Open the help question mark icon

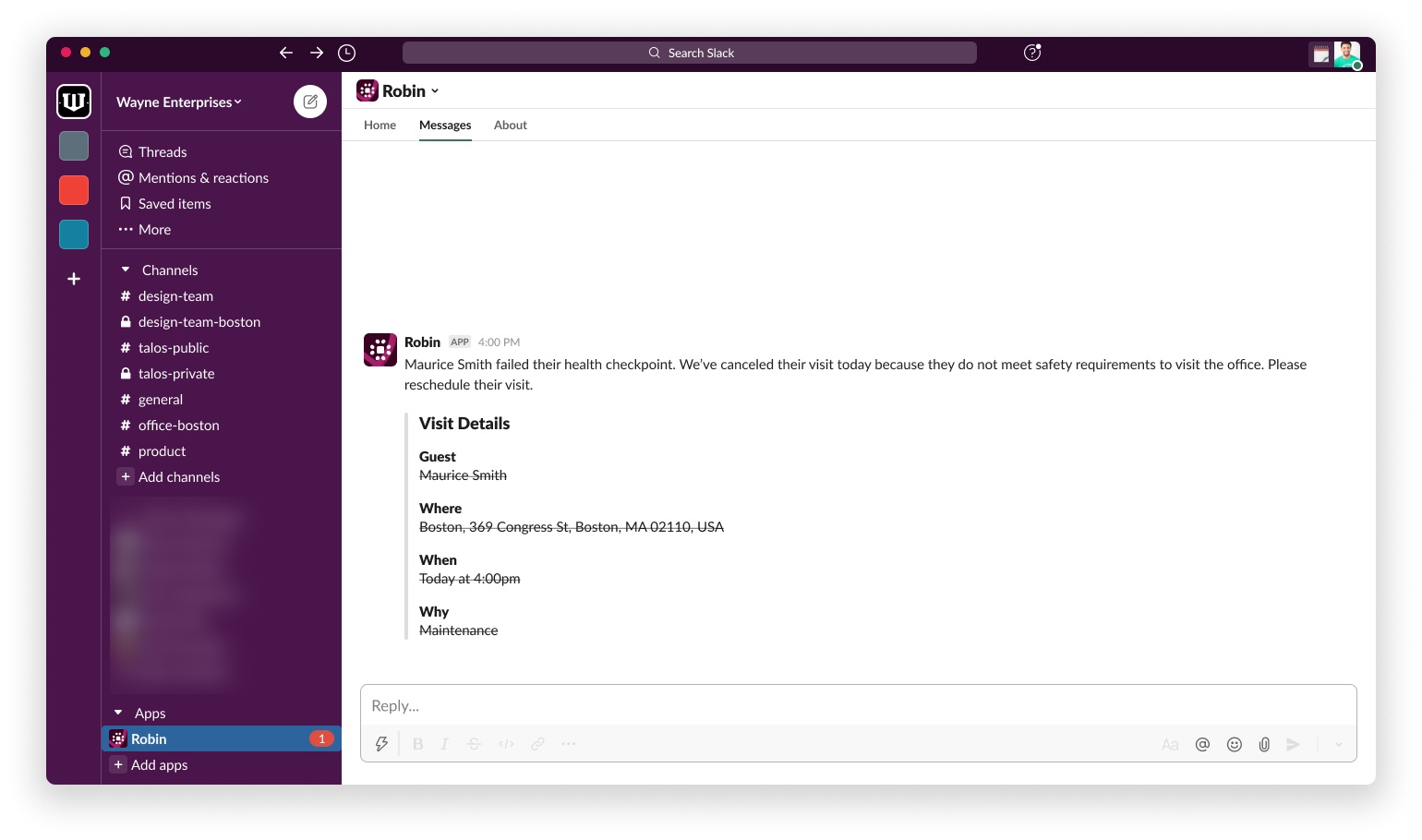(1032, 53)
